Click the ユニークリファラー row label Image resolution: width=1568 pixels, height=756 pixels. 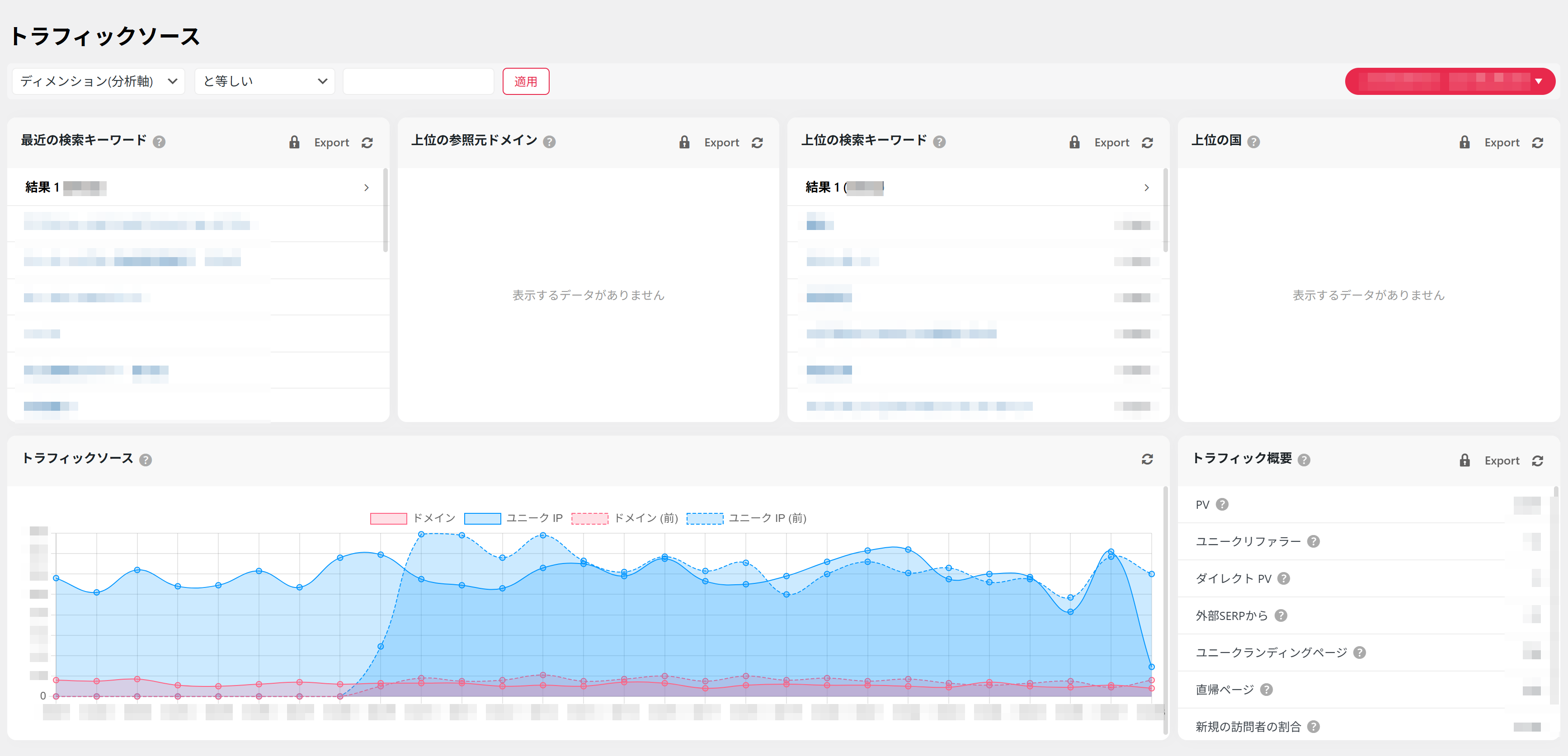coord(1248,541)
